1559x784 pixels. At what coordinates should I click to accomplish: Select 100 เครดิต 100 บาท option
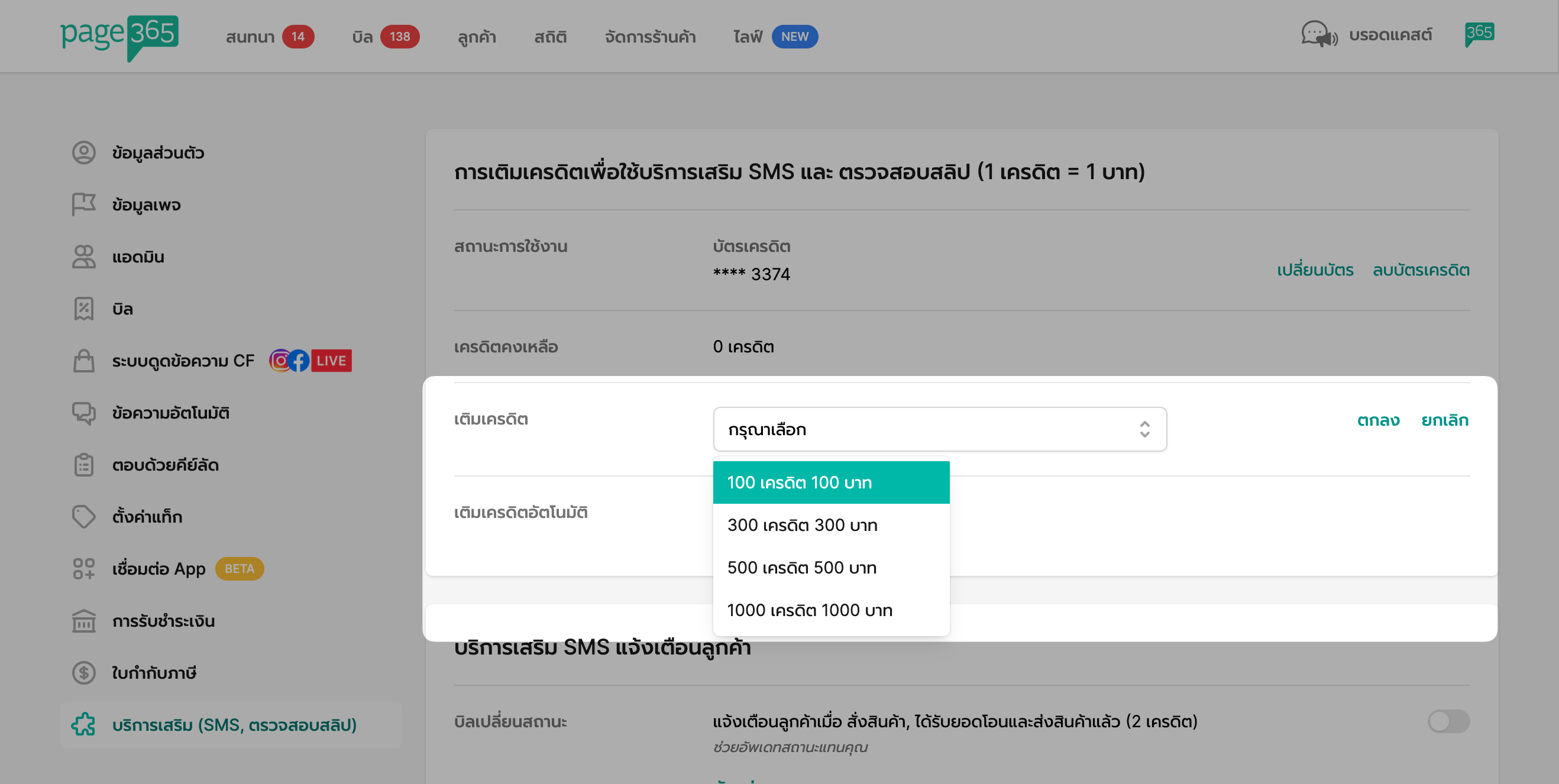click(x=831, y=482)
